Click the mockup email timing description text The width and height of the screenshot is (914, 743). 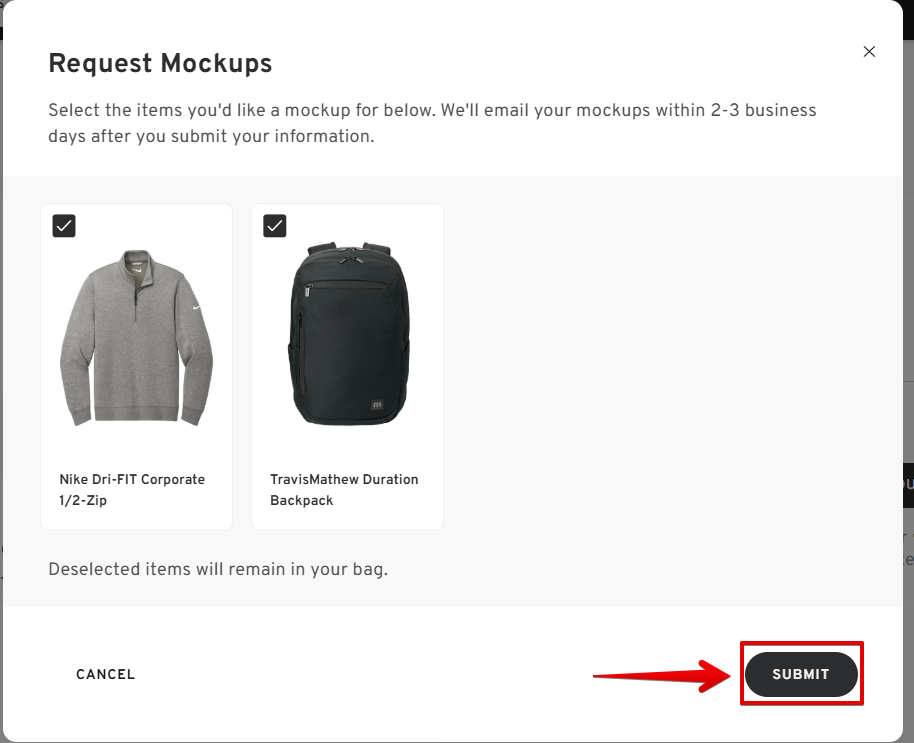[432, 123]
